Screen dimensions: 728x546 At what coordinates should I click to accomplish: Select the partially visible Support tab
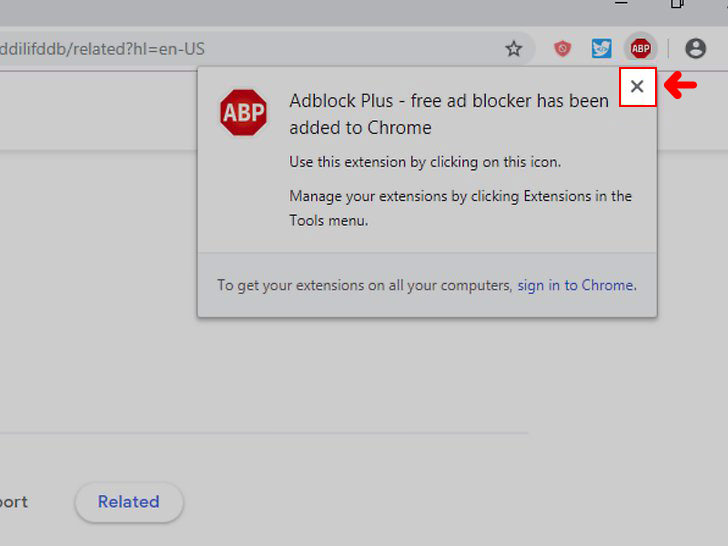point(13,502)
